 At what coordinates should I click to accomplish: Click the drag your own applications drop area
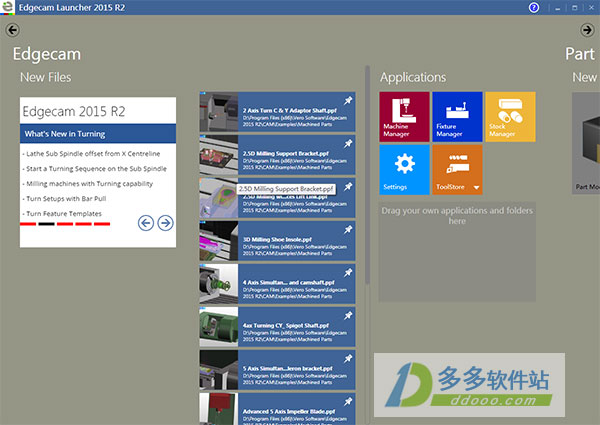457,252
